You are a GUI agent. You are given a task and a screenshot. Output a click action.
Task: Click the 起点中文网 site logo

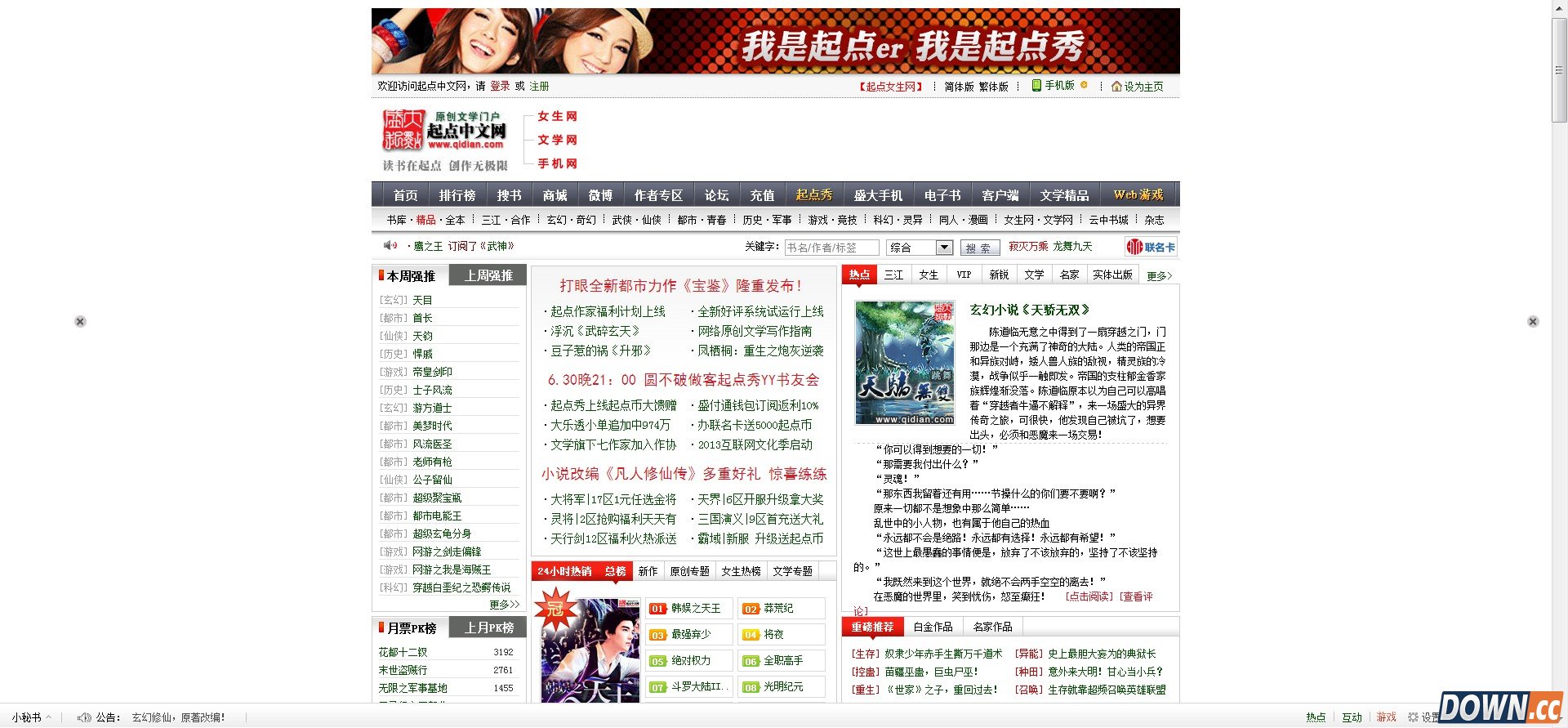(x=444, y=132)
